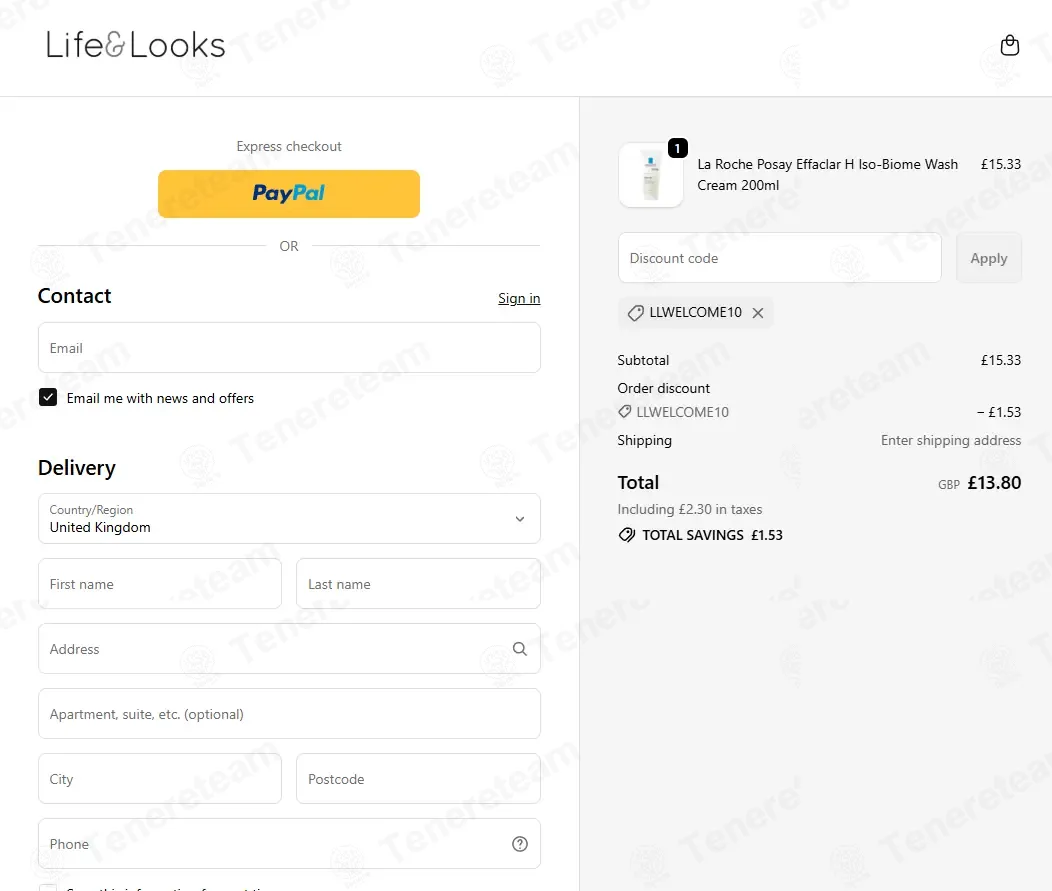Viewport: 1052px width, 891px height.
Task: Pay with PayPal express checkout
Action: [289, 194]
